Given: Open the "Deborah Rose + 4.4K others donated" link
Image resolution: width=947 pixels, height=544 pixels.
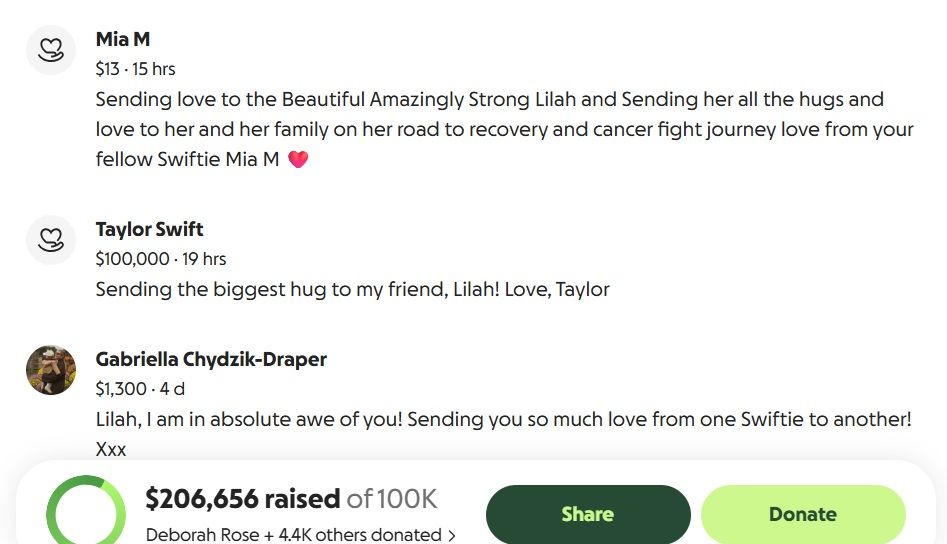Looking at the screenshot, I should tap(293, 535).
